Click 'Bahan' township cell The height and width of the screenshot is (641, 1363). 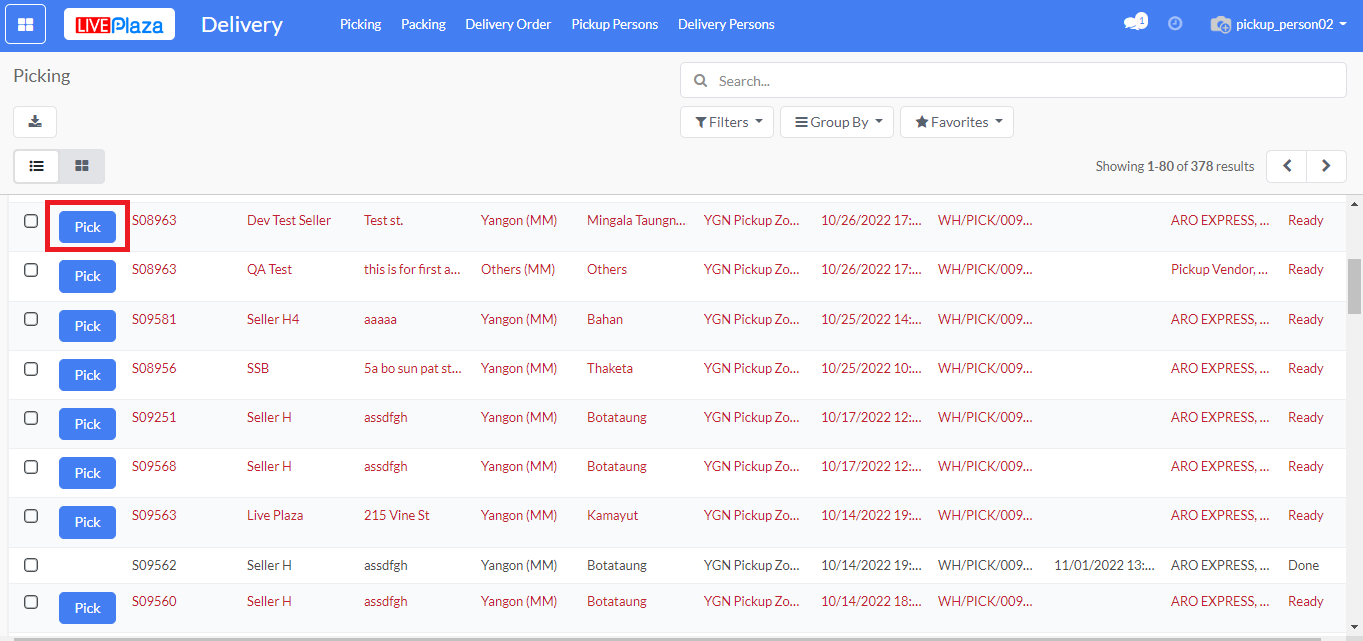(605, 319)
